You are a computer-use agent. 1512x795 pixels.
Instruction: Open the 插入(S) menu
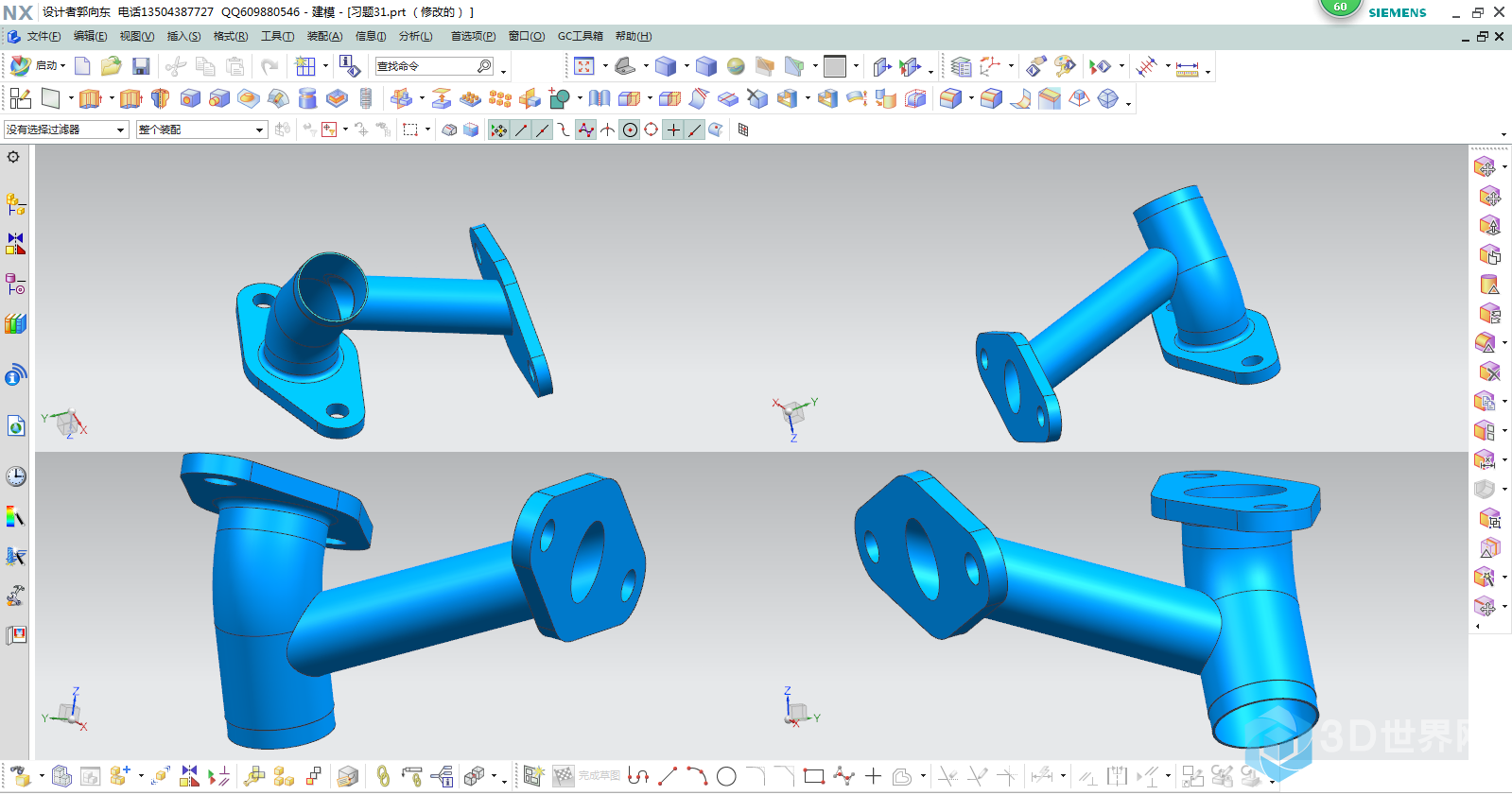(183, 36)
